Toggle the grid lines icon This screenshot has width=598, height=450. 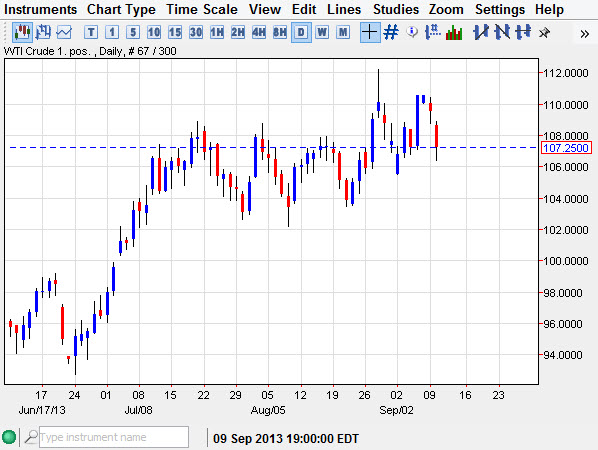click(x=391, y=32)
